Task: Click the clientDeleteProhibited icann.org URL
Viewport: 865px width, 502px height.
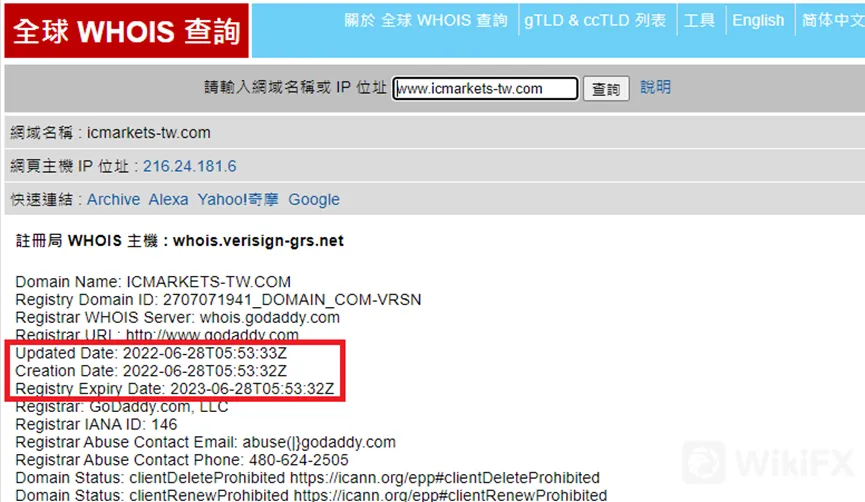Action: (x=445, y=477)
